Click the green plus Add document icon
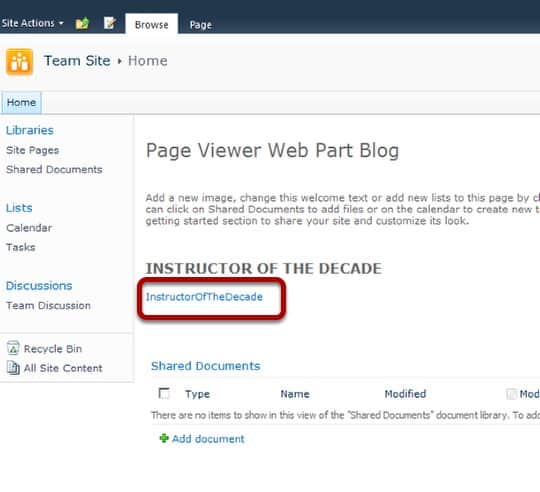The height and width of the screenshot is (492, 540). tap(164, 438)
